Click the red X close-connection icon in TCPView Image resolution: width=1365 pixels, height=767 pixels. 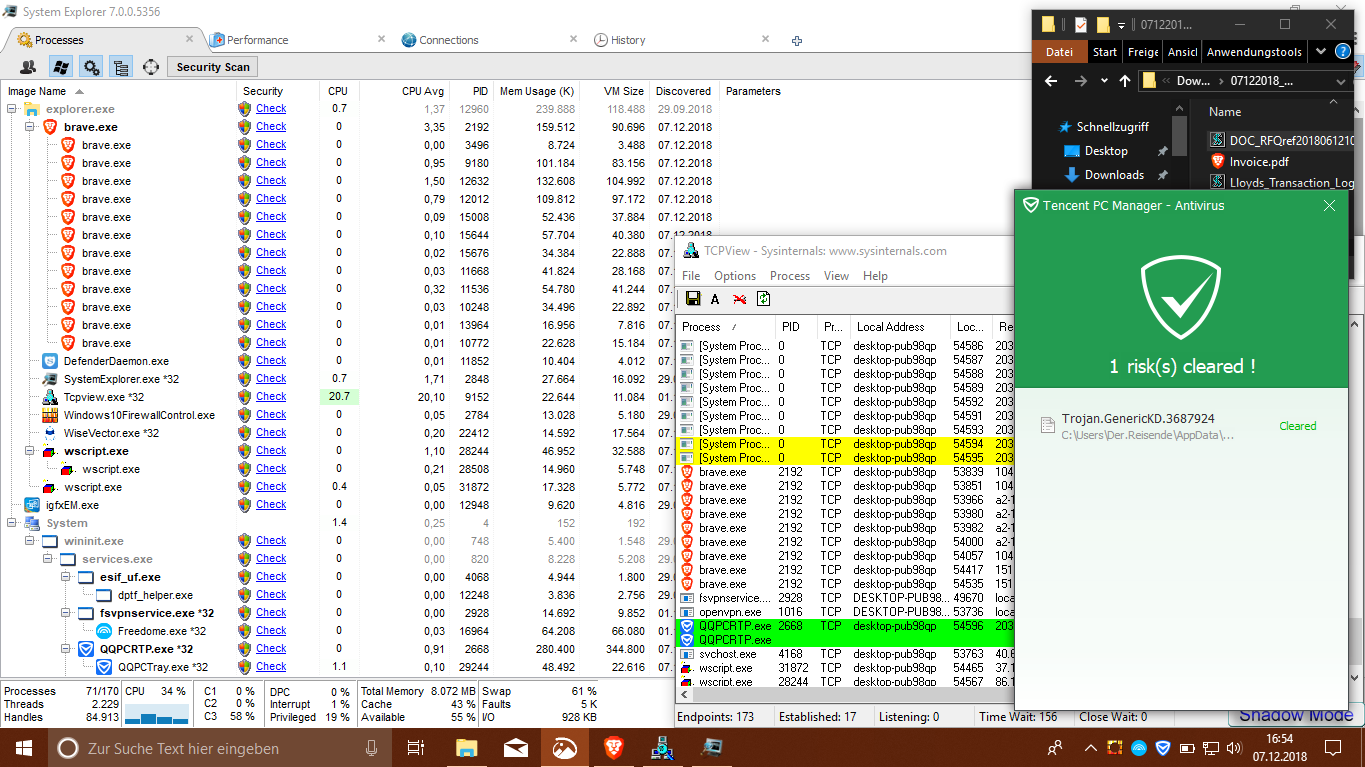739,299
